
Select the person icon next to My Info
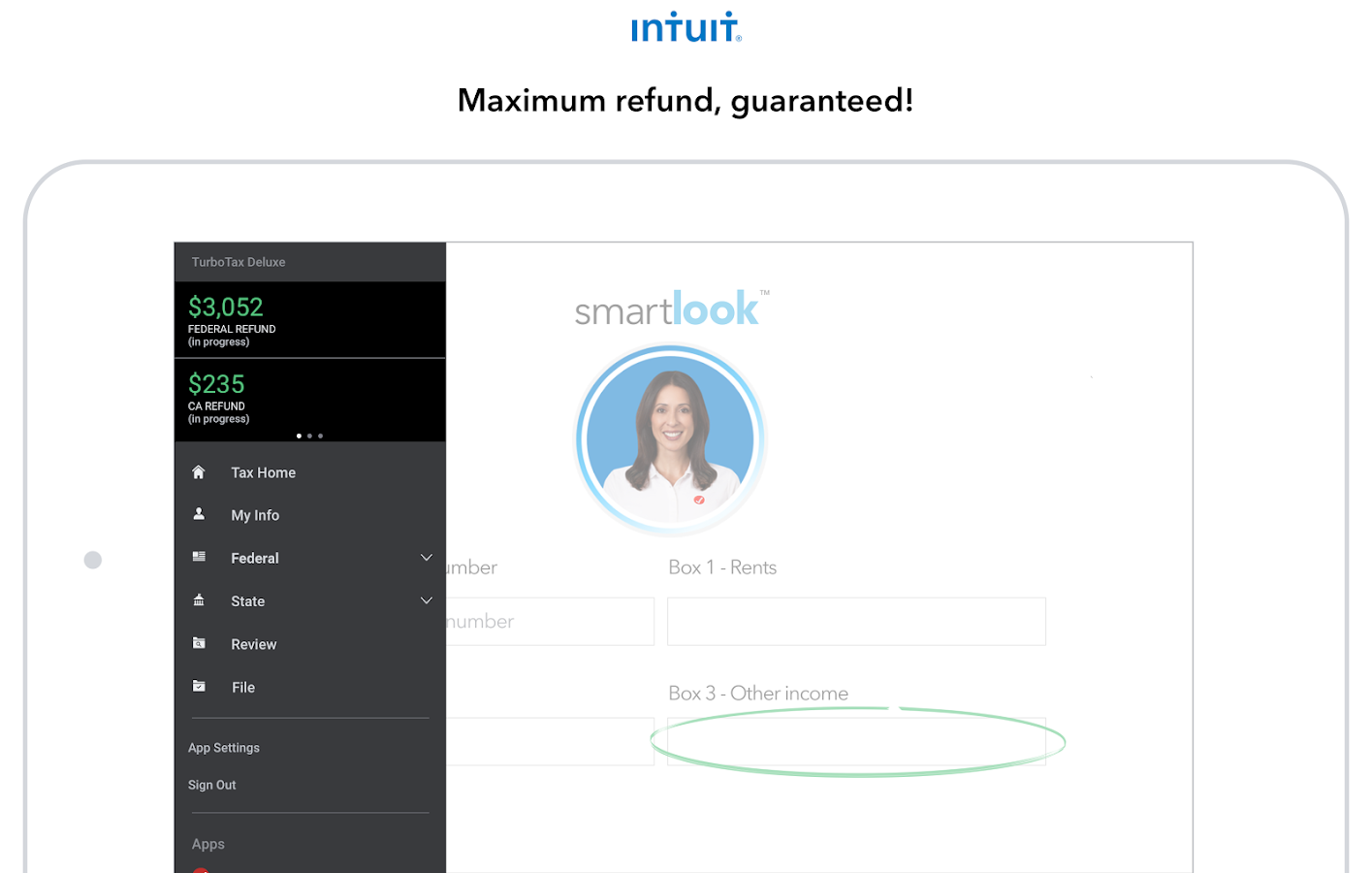199,514
